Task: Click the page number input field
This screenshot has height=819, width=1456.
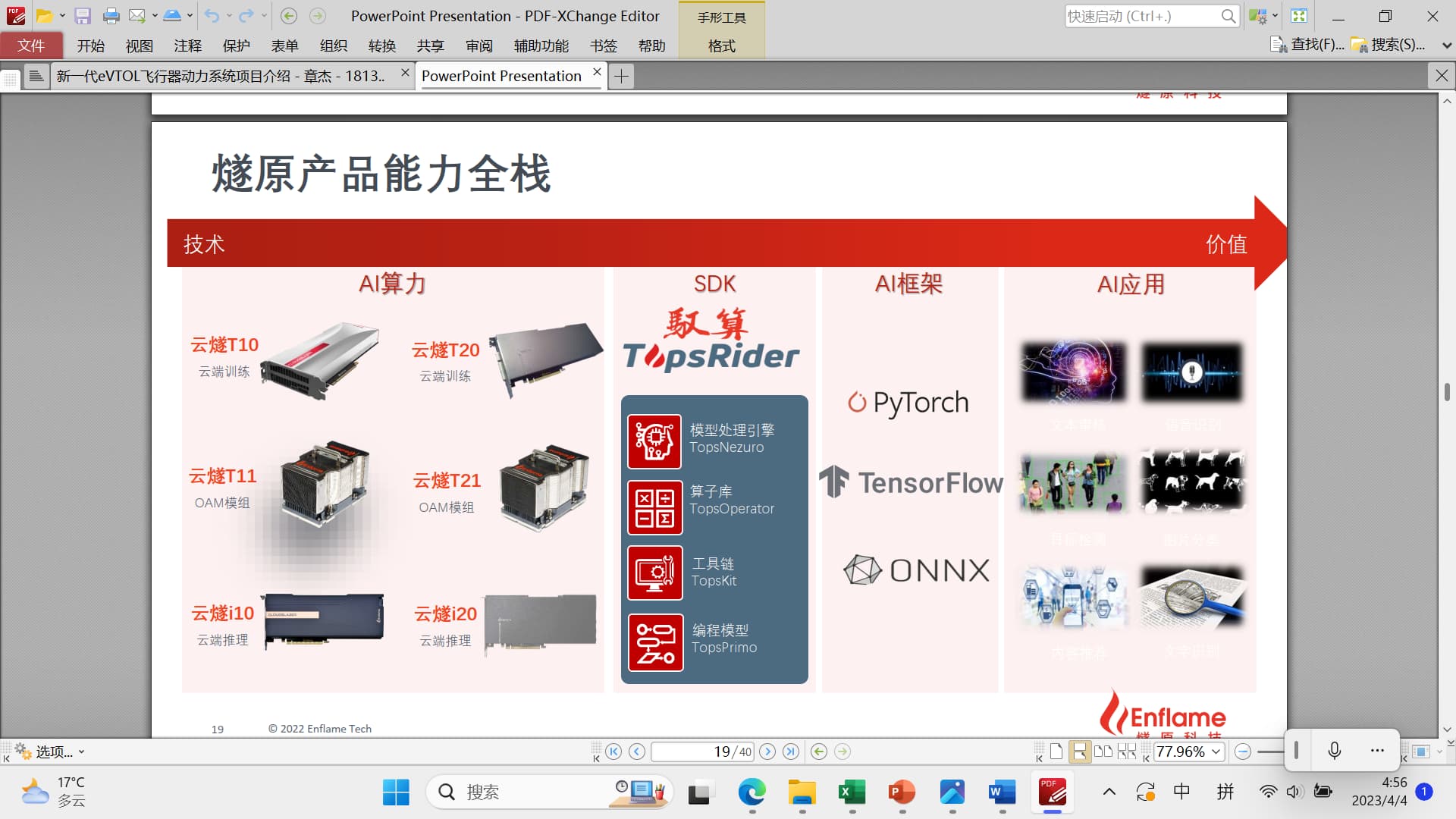Action: point(703,752)
